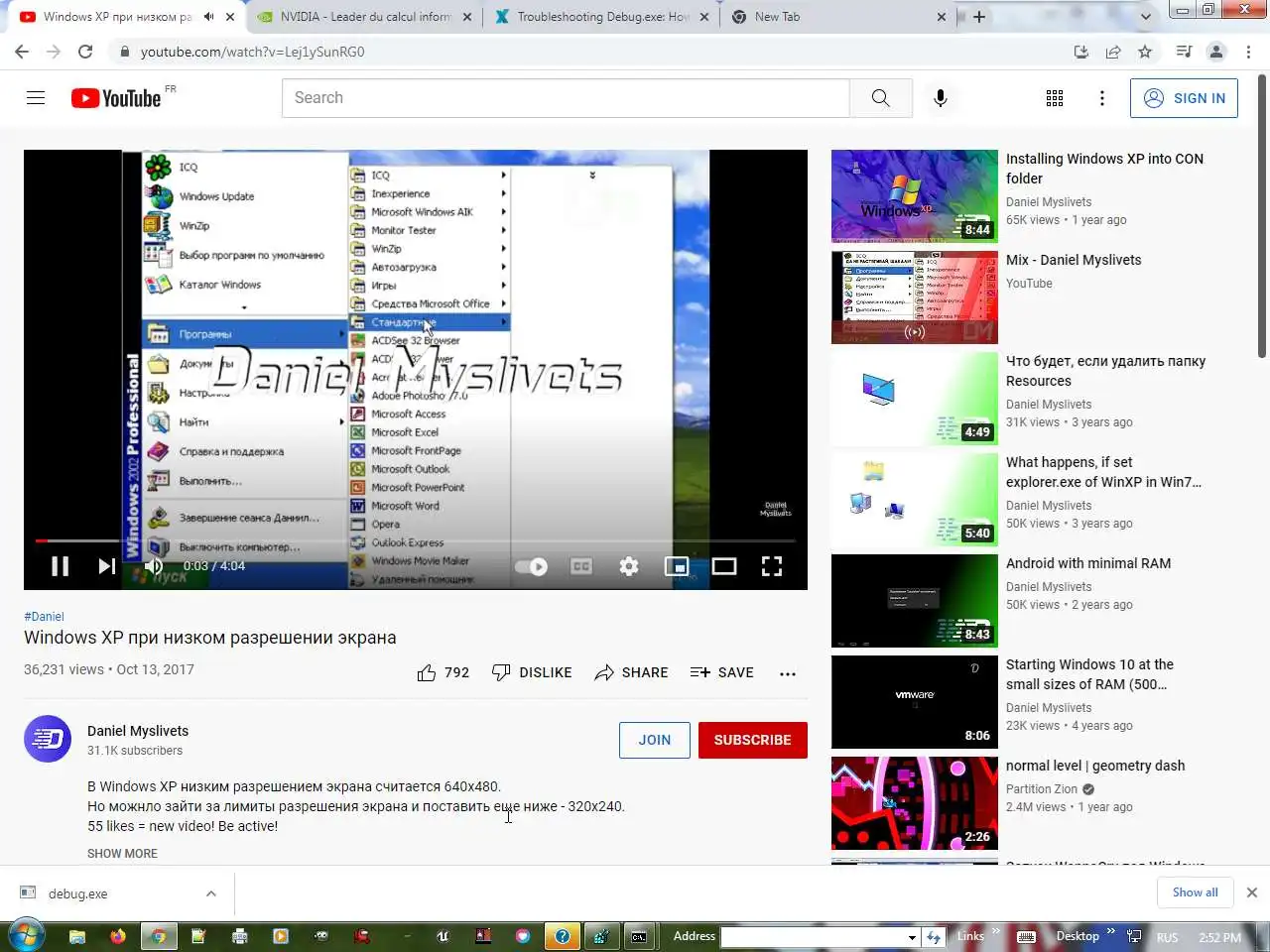Screen dimensions: 1270x952
Task: Open the Windows Start orb
Action: click(25, 935)
